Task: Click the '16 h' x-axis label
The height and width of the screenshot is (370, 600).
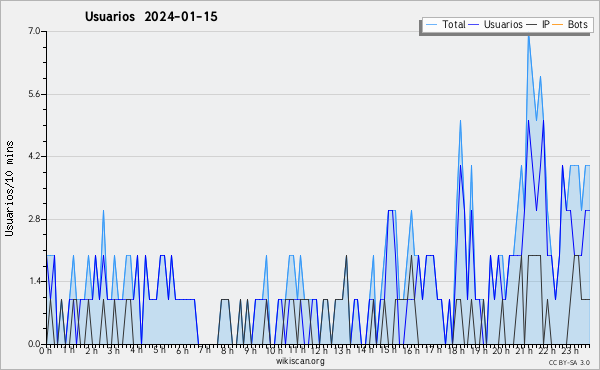Action: (411, 350)
